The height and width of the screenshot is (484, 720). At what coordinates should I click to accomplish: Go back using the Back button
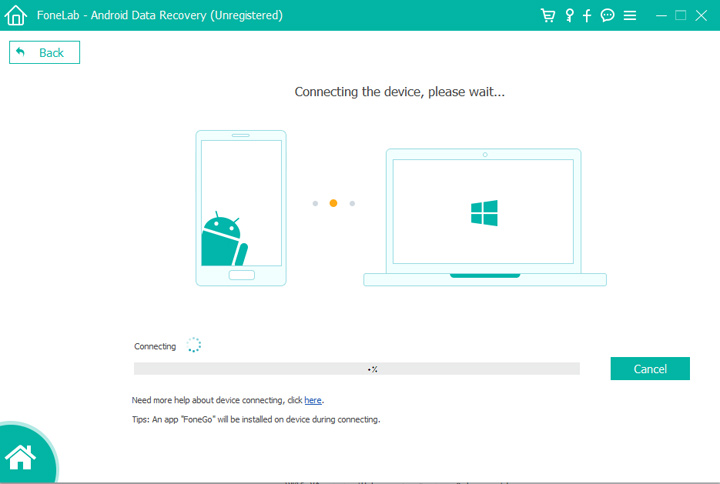[44, 52]
